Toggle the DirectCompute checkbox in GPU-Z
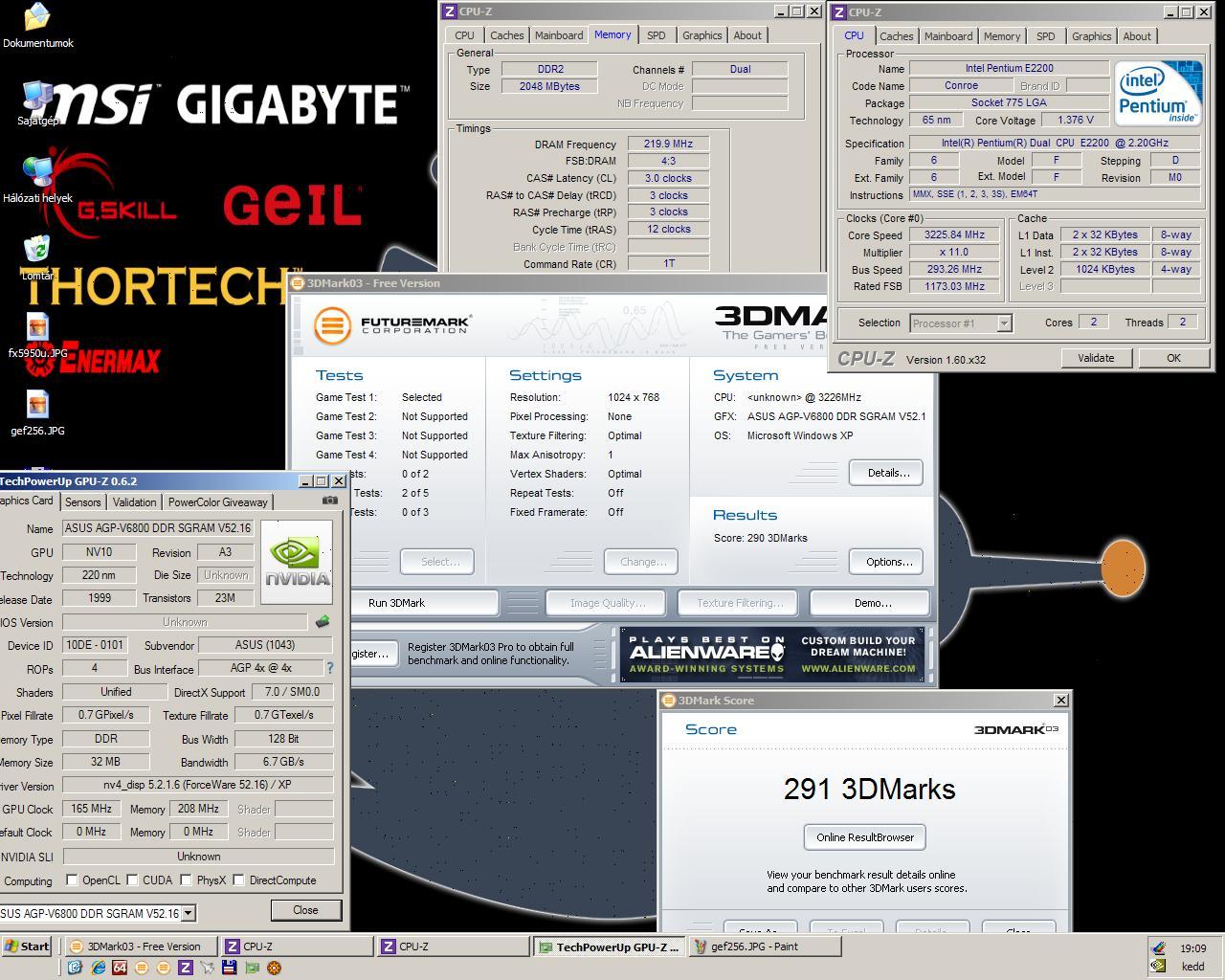 (238, 880)
